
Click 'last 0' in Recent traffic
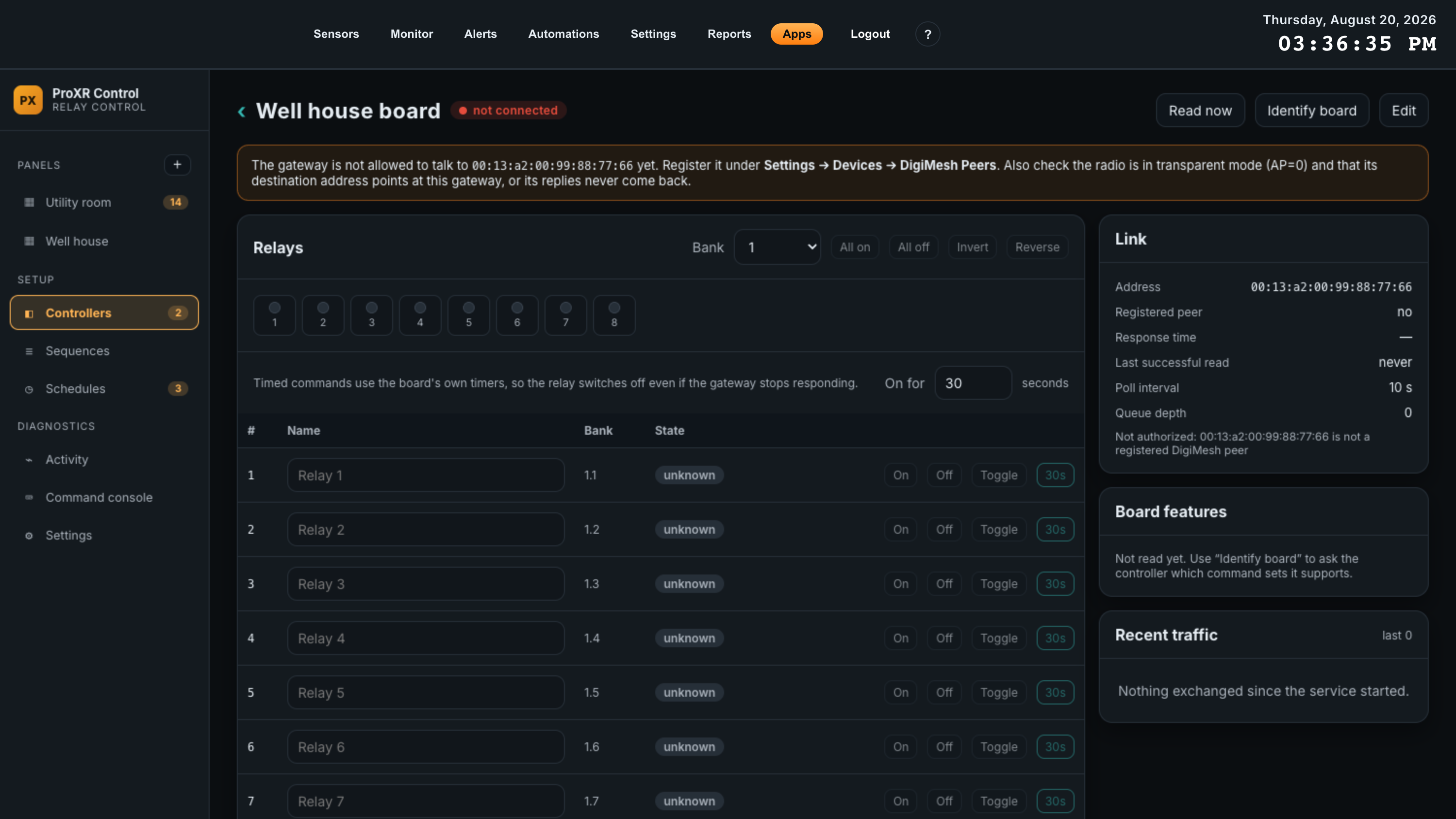(x=1397, y=635)
